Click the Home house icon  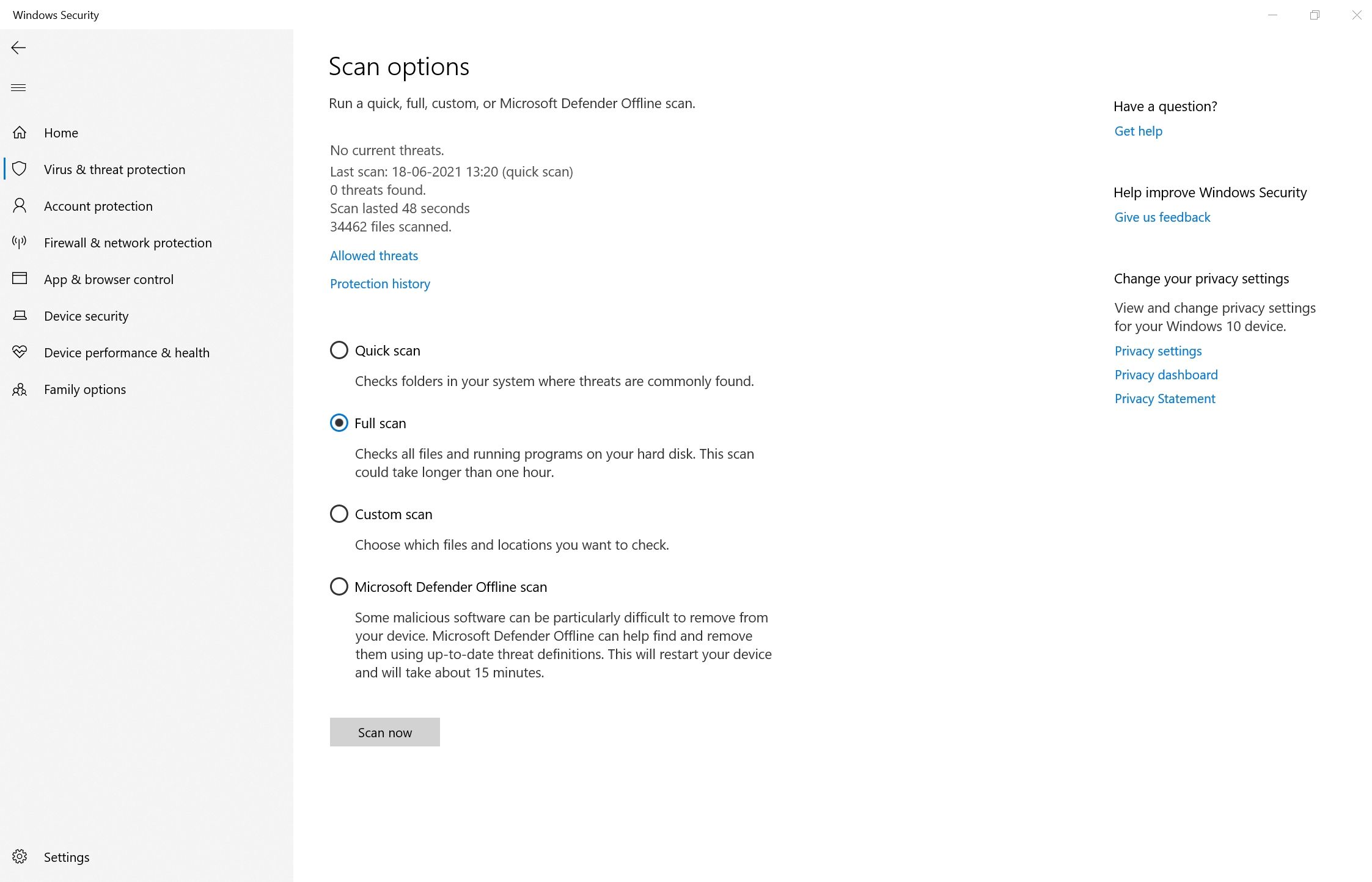coord(20,133)
